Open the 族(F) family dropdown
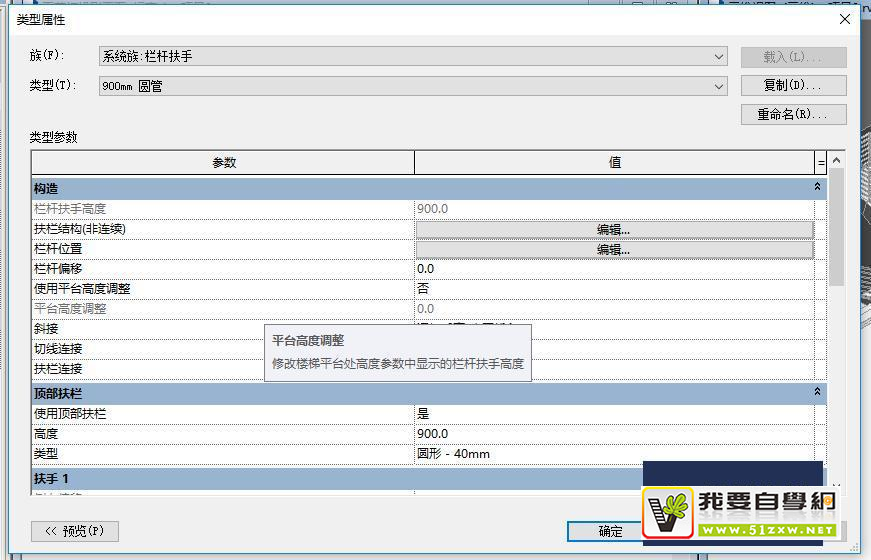This screenshot has width=871, height=560. point(413,57)
